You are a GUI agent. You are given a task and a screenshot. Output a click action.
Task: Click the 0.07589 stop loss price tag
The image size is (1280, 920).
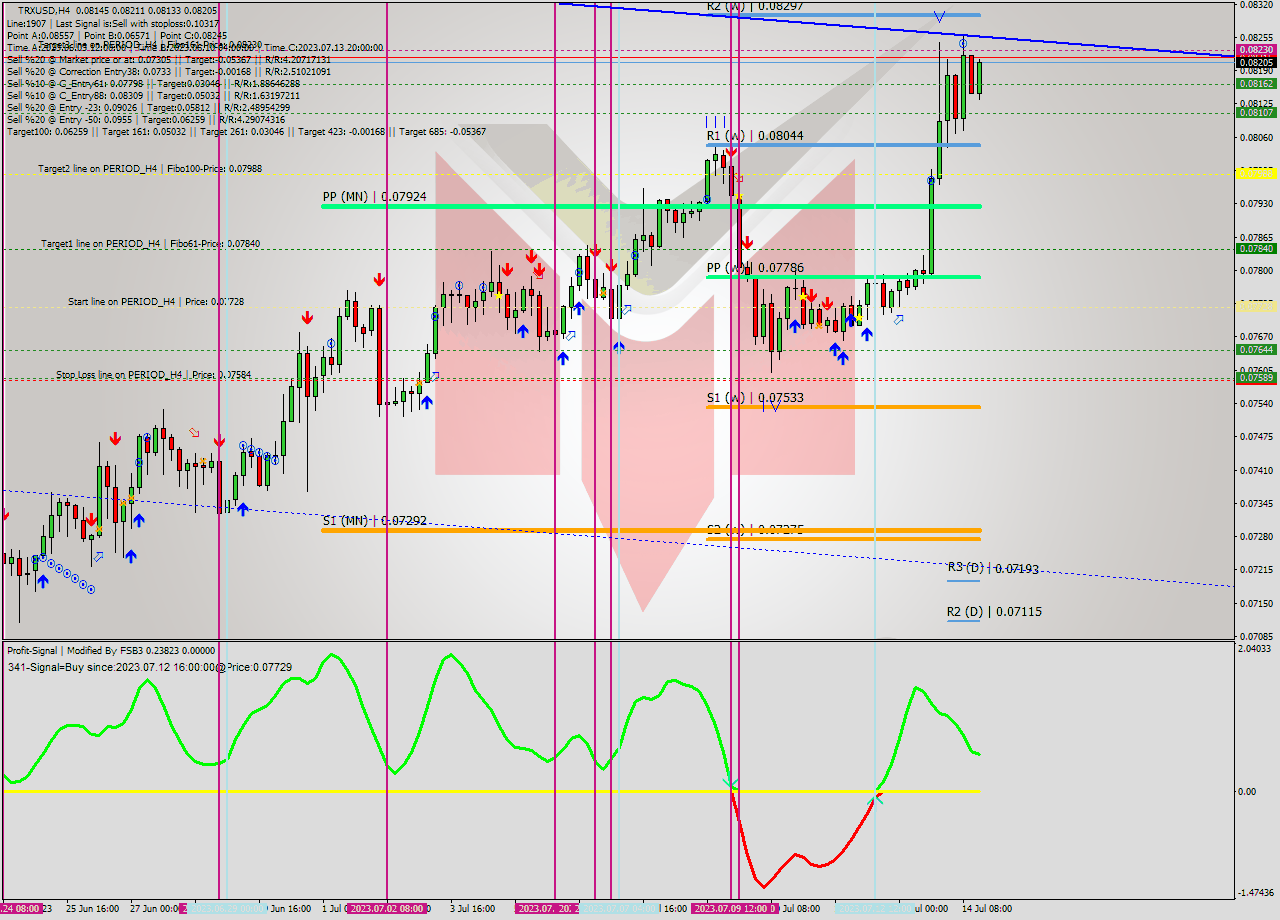coord(1256,378)
